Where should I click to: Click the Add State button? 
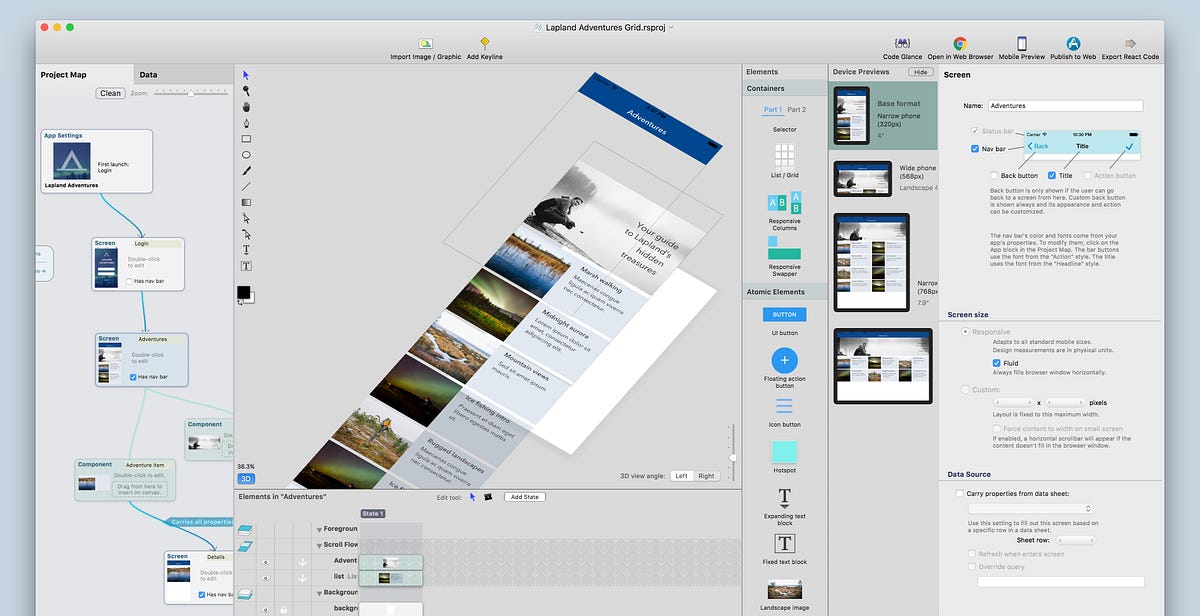(525, 497)
